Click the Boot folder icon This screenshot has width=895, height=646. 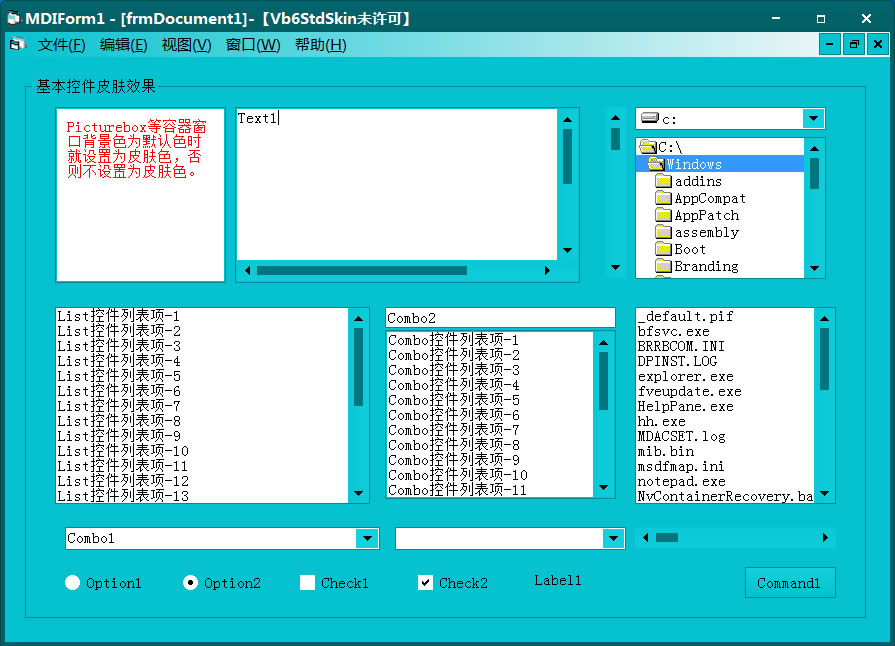tap(663, 249)
